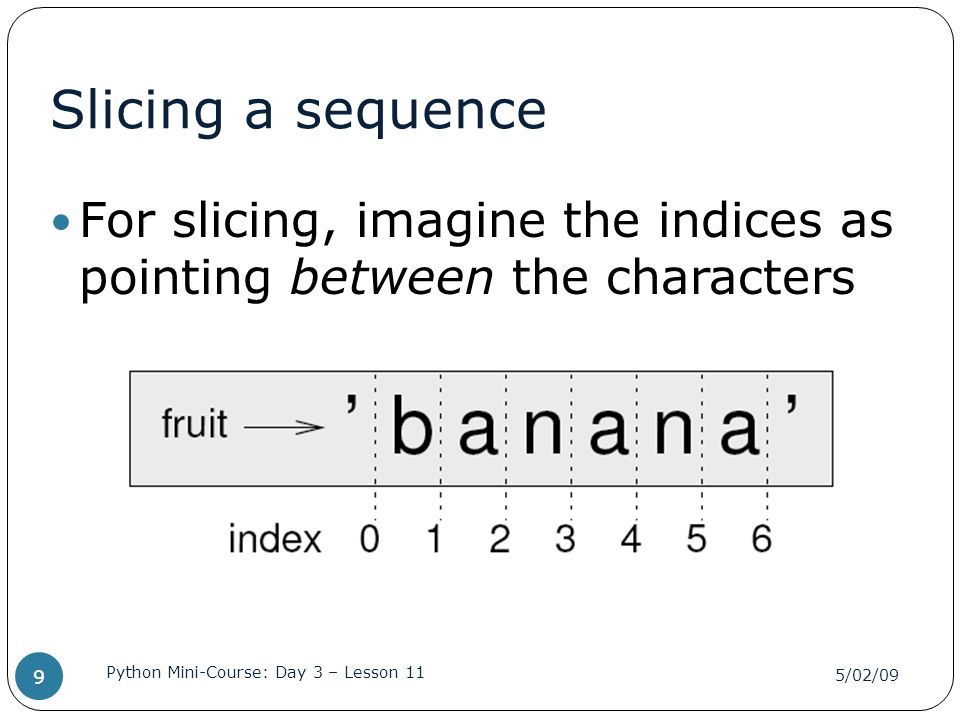Click the footer 'Python Mini-Course: Day 3' text
This screenshot has width=960, height=720.
[215, 672]
